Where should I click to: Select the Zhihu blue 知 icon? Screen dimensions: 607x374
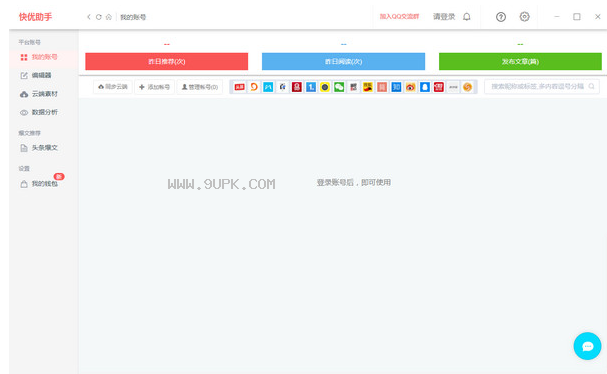[x=396, y=87]
